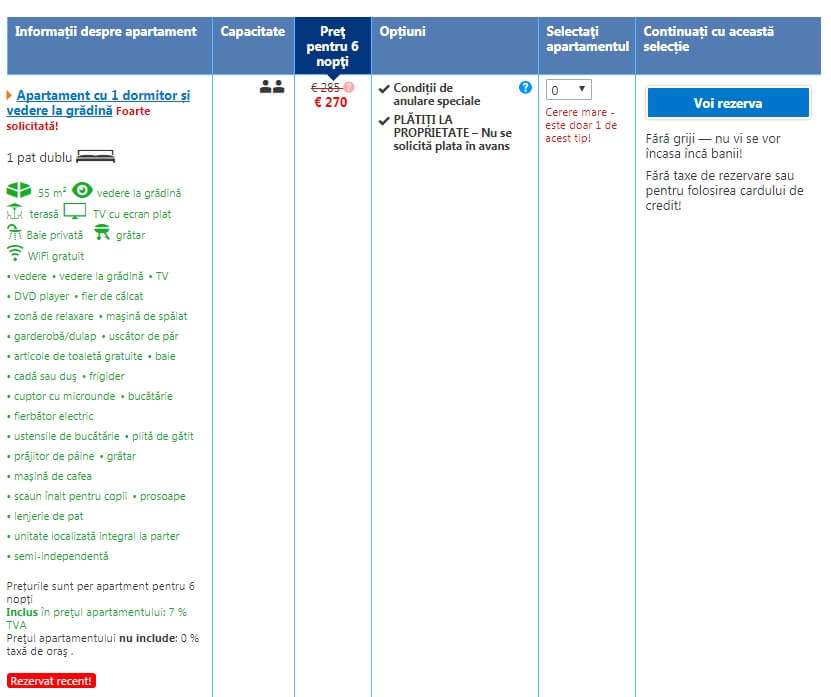This screenshot has width=831, height=697.
Task: Click the two-person capacity icon
Action: coord(271,87)
